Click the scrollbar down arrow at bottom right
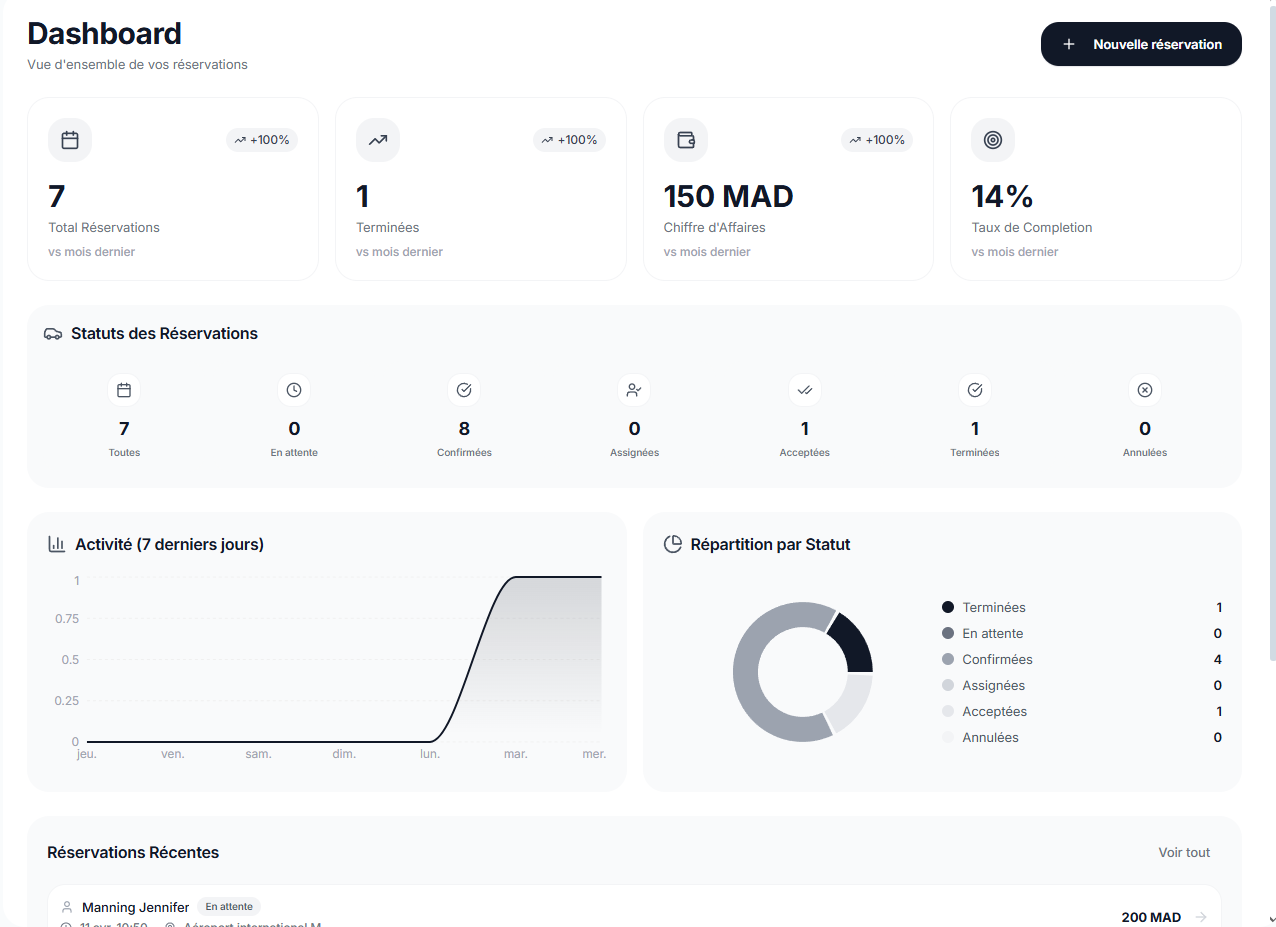 point(1272,918)
